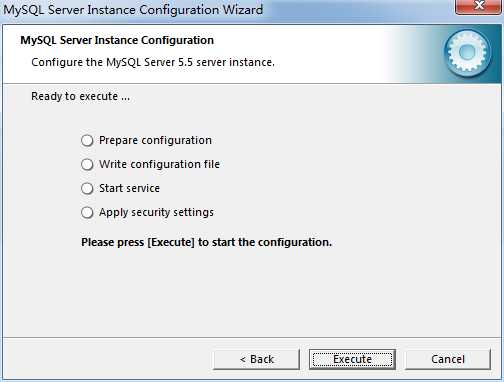The image size is (504, 382).
Task: Select the Start service step circle
Action: coord(87,188)
